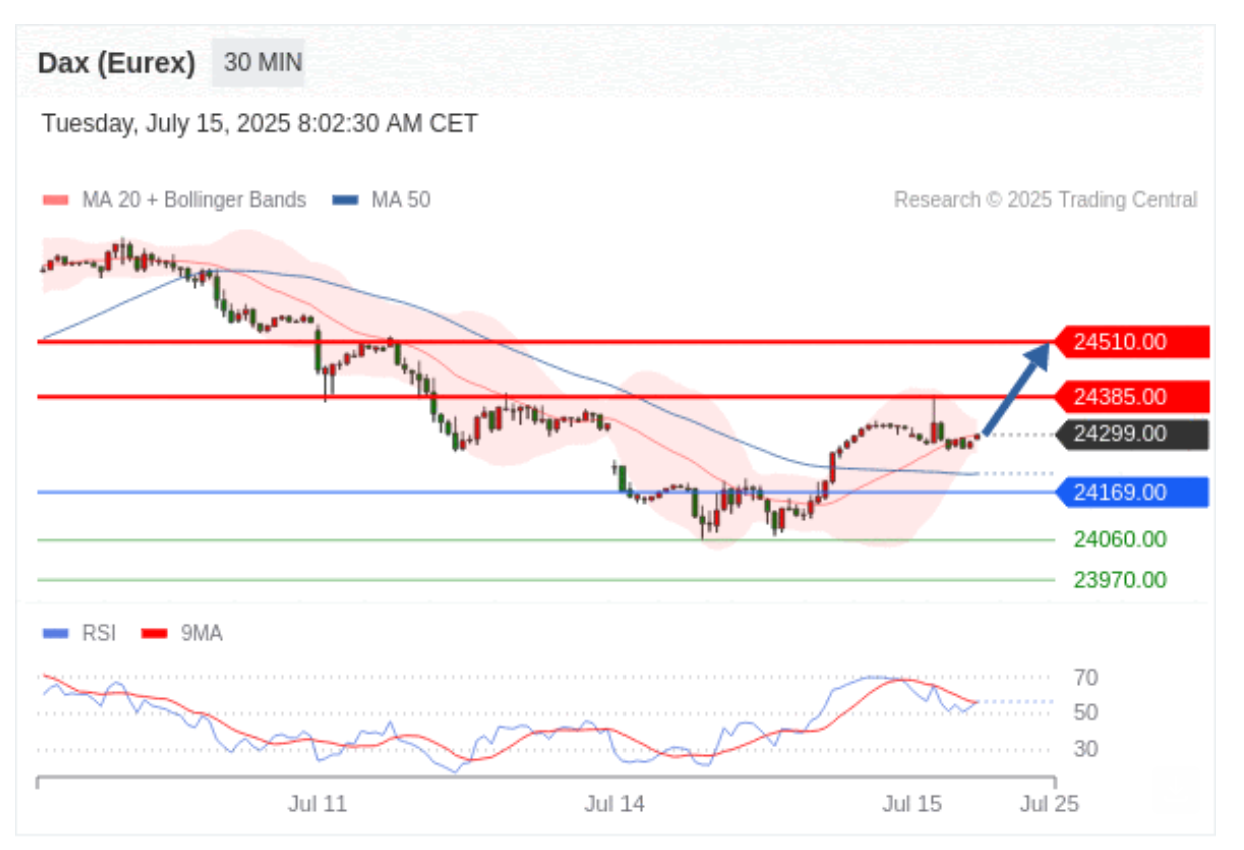The image size is (1244, 850).
Task: Click the Dax (Eurex) chart title
Action: (117, 63)
